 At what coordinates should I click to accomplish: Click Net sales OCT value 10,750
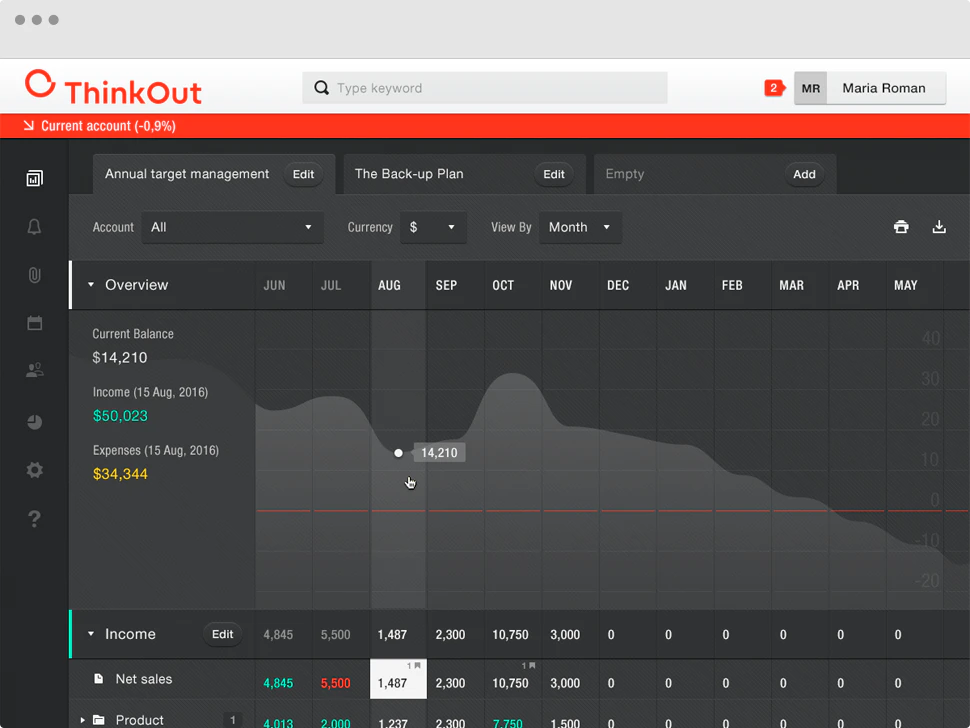click(510, 683)
